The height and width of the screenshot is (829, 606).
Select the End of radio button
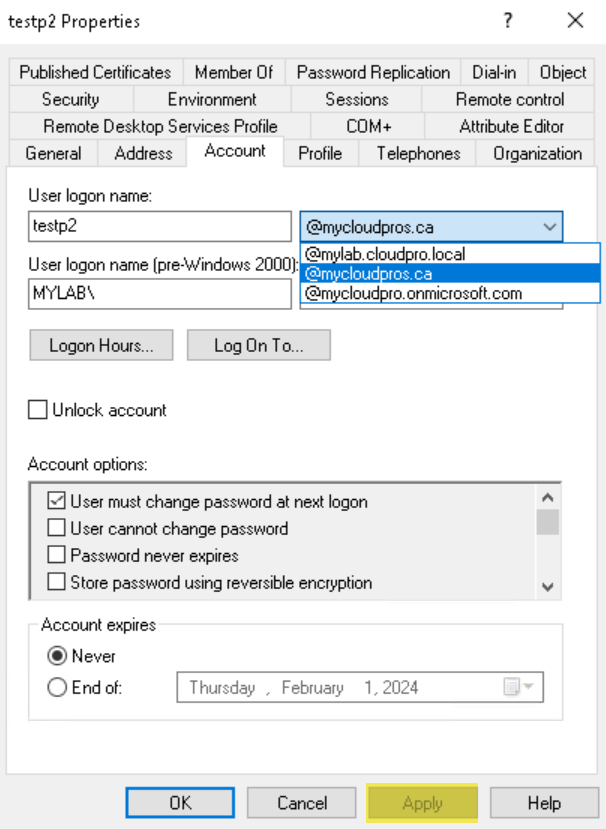pos(57,687)
